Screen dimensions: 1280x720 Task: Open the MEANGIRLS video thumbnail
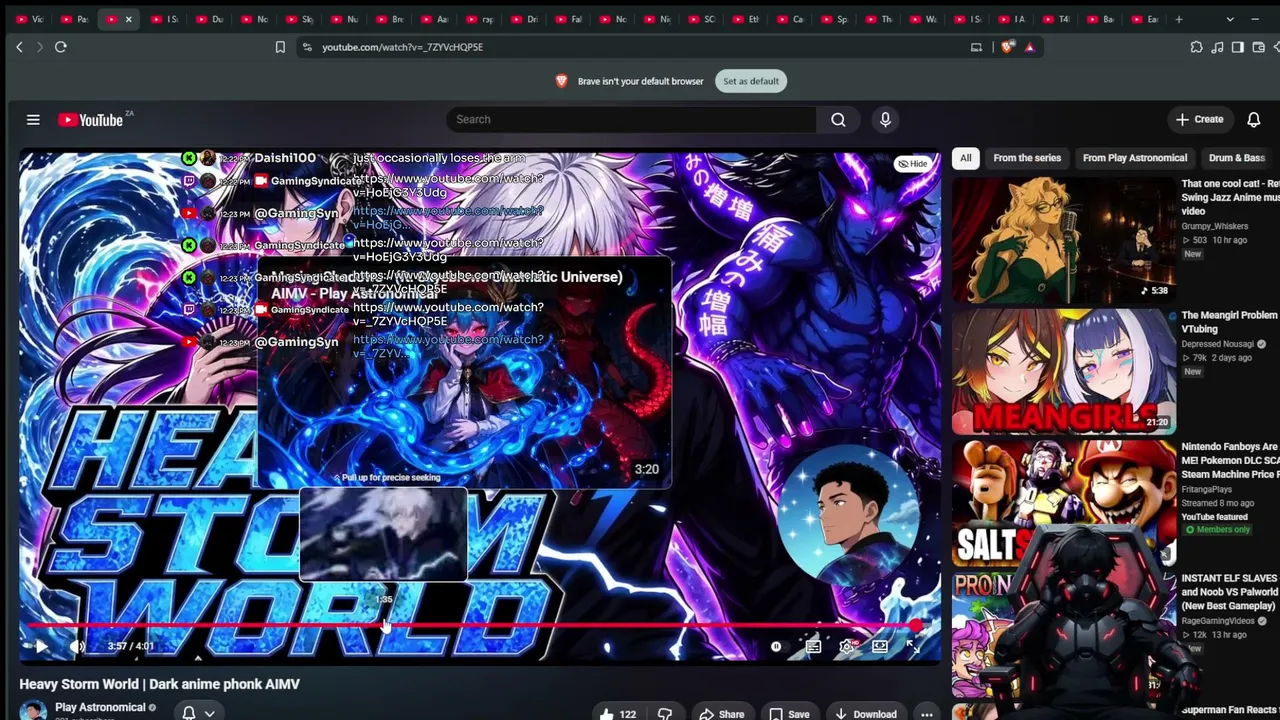(x=1064, y=372)
